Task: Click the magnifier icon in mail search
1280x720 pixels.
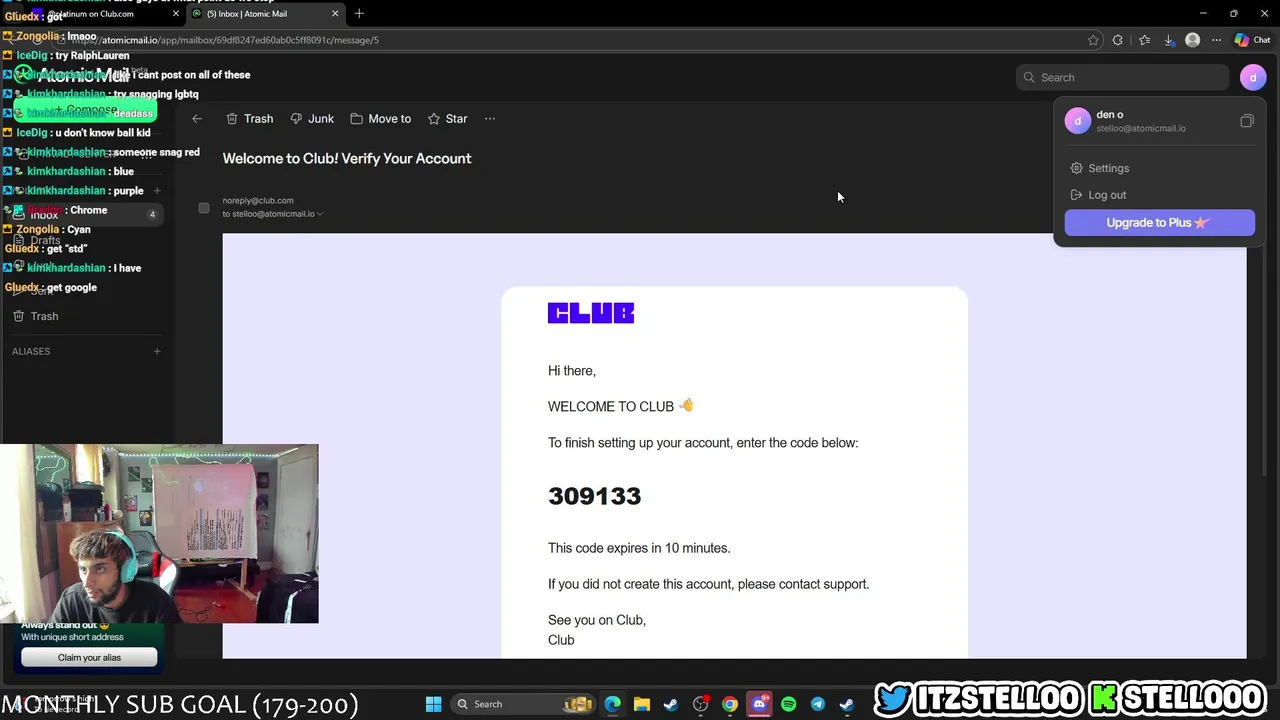Action: click(1029, 78)
